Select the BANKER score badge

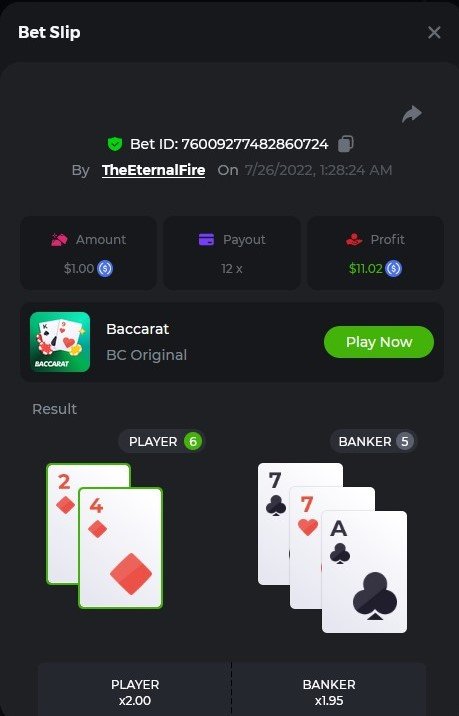click(x=405, y=441)
